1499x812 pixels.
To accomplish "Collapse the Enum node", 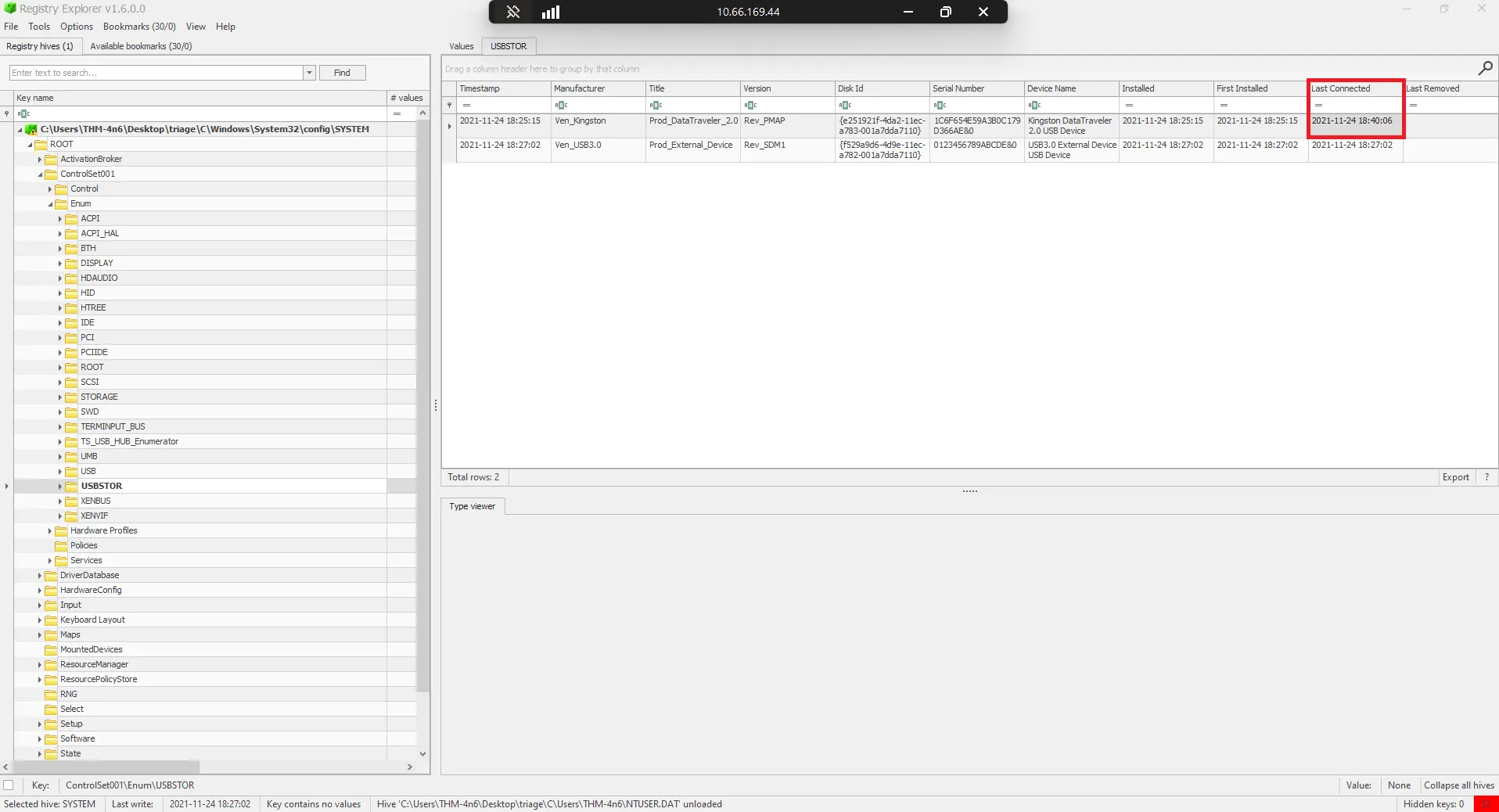I will click(50, 204).
